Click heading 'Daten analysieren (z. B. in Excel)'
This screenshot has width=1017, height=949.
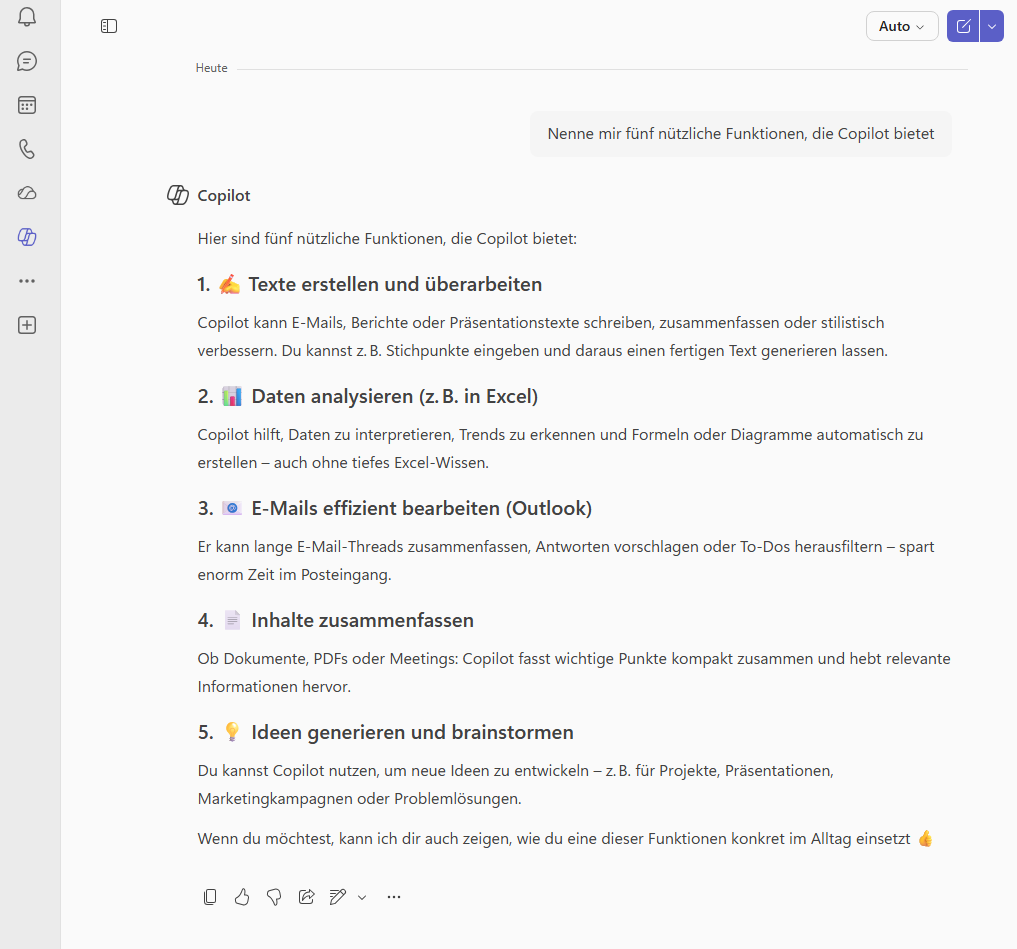[x=395, y=396]
